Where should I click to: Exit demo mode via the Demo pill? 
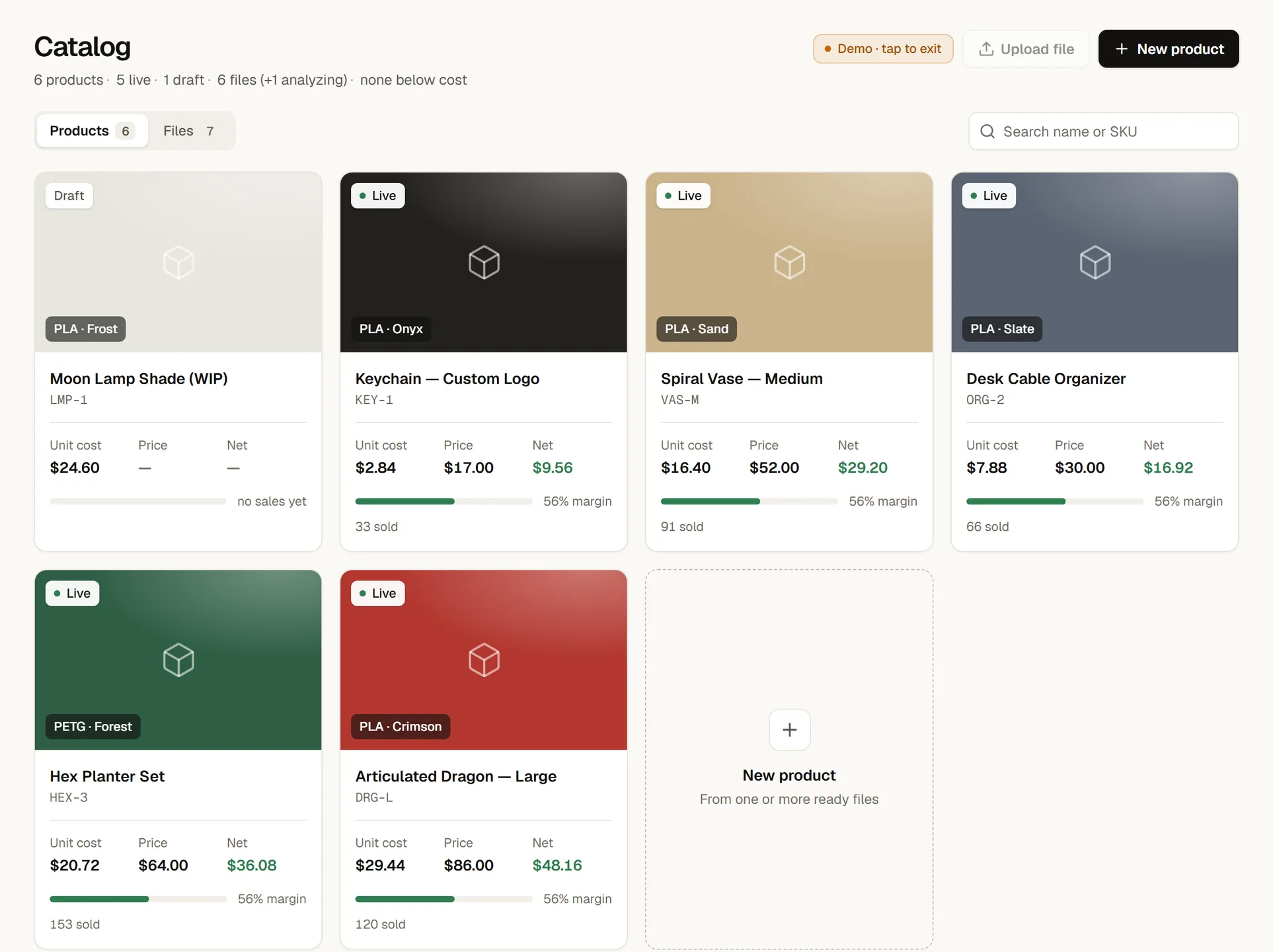click(883, 49)
